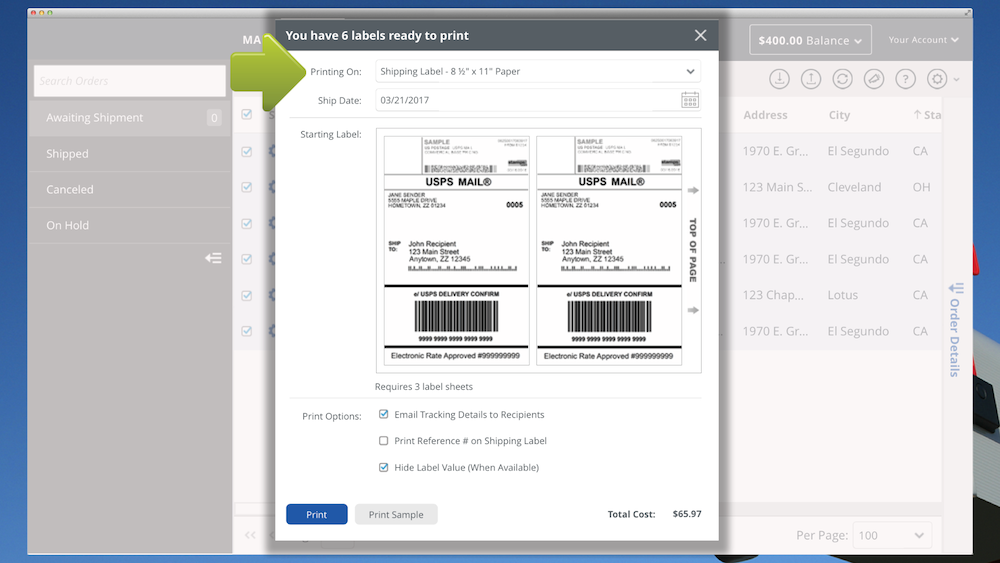Click the refresh orders toolbar icon
This screenshot has width=1000, height=563.
(842, 79)
